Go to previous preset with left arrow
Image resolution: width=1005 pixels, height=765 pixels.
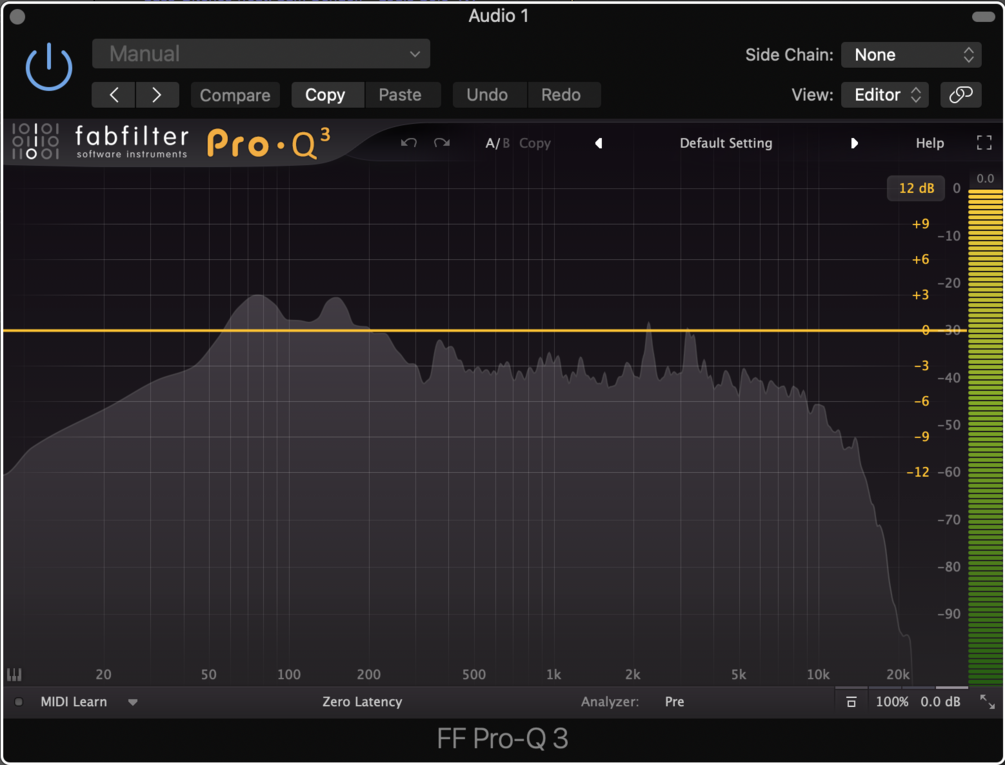pyautogui.click(x=113, y=95)
